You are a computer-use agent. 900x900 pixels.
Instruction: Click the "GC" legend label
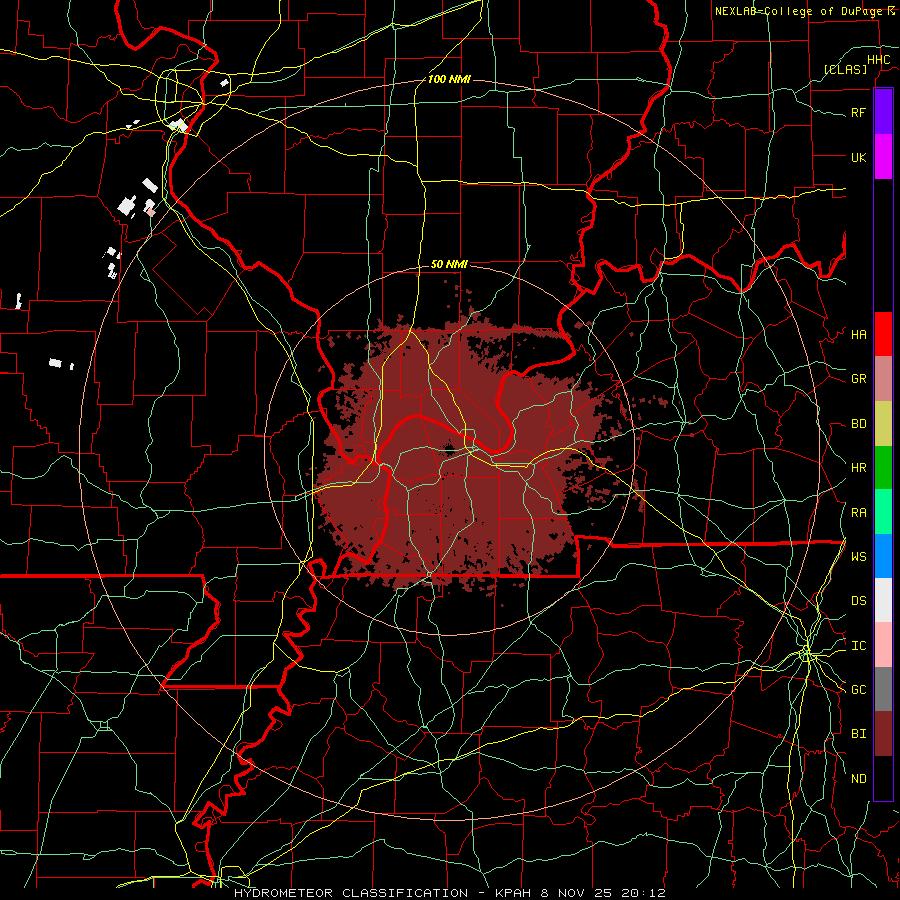[858, 690]
